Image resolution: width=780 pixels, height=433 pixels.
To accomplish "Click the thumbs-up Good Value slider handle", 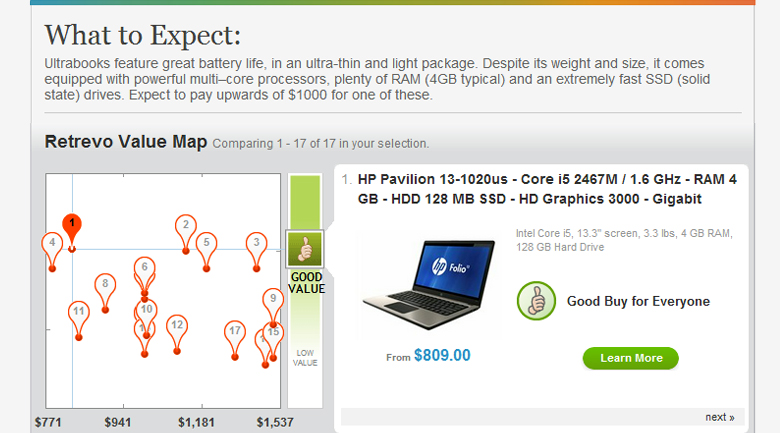I will 304,248.
